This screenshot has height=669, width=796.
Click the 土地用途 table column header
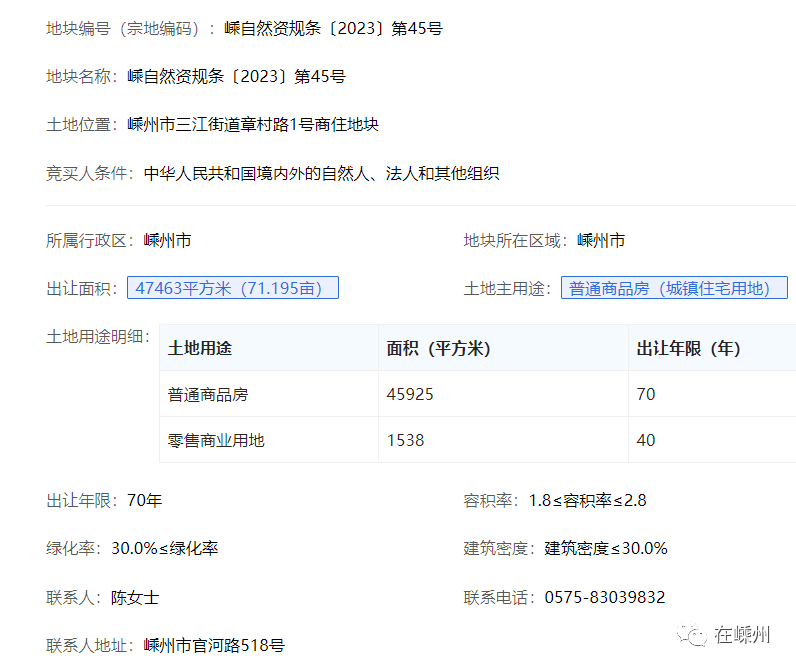coord(200,348)
